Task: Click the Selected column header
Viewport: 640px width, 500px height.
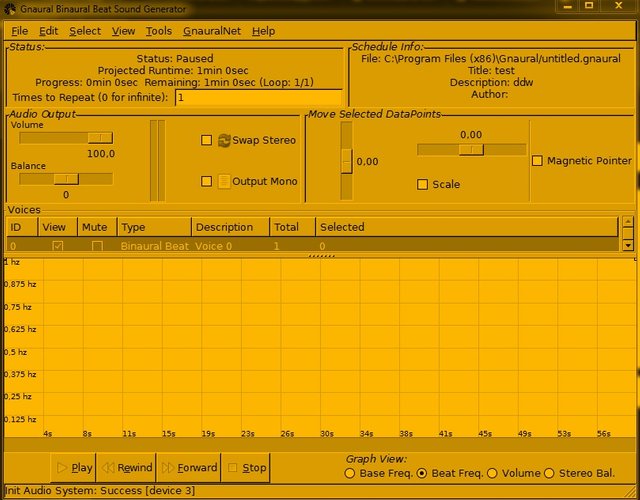Action: (x=467, y=227)
